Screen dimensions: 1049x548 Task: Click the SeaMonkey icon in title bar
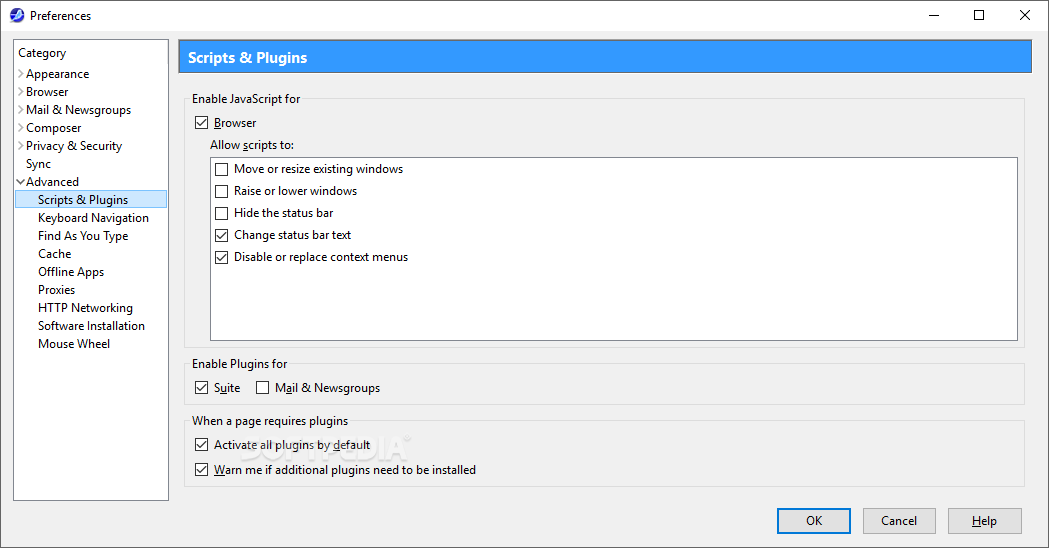17,15
